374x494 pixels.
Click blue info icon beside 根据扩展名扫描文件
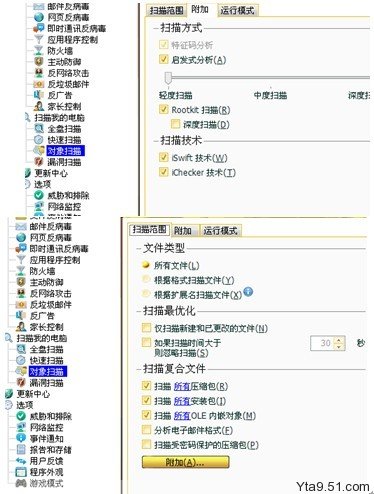tap(248, 292)
